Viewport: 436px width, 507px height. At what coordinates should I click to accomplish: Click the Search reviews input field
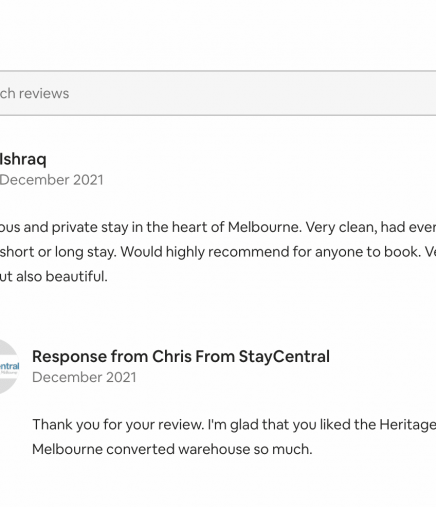coord(218,93)
